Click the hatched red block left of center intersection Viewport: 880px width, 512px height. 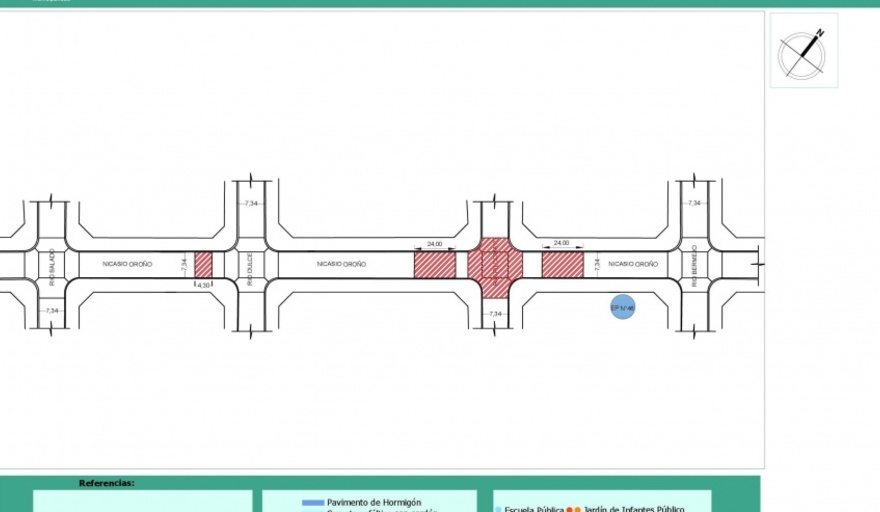[434, 265]
